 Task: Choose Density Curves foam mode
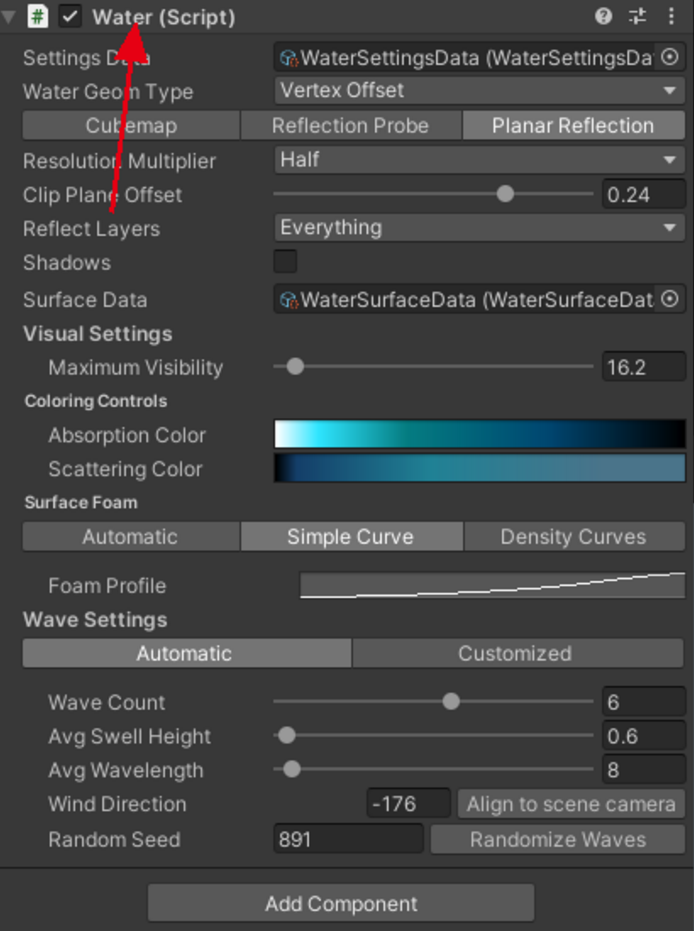pyautogui.click(x=573, y=537)
